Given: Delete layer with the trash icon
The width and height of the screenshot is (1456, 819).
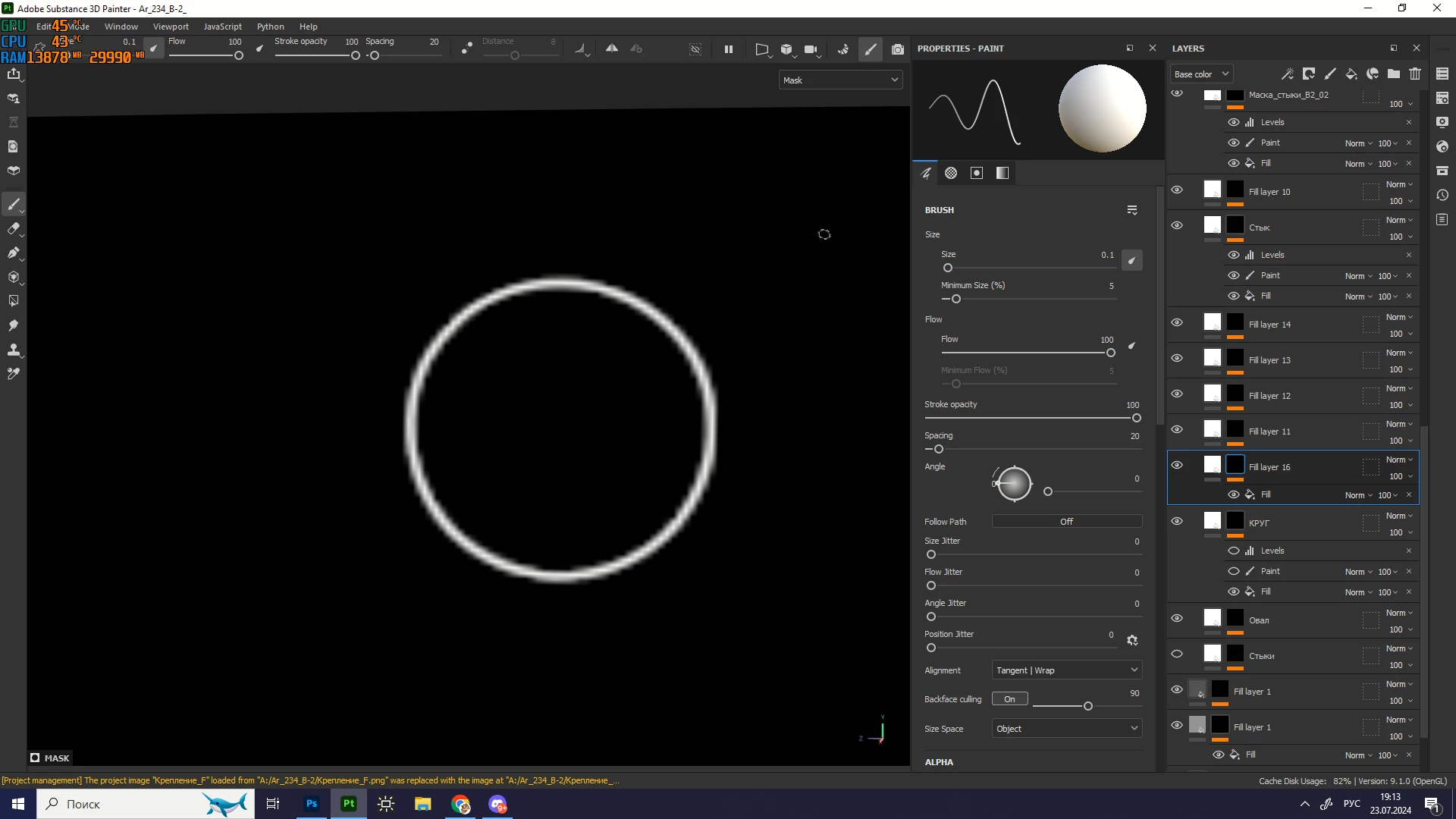Looking at the screenshot, I should (1415, 74).
